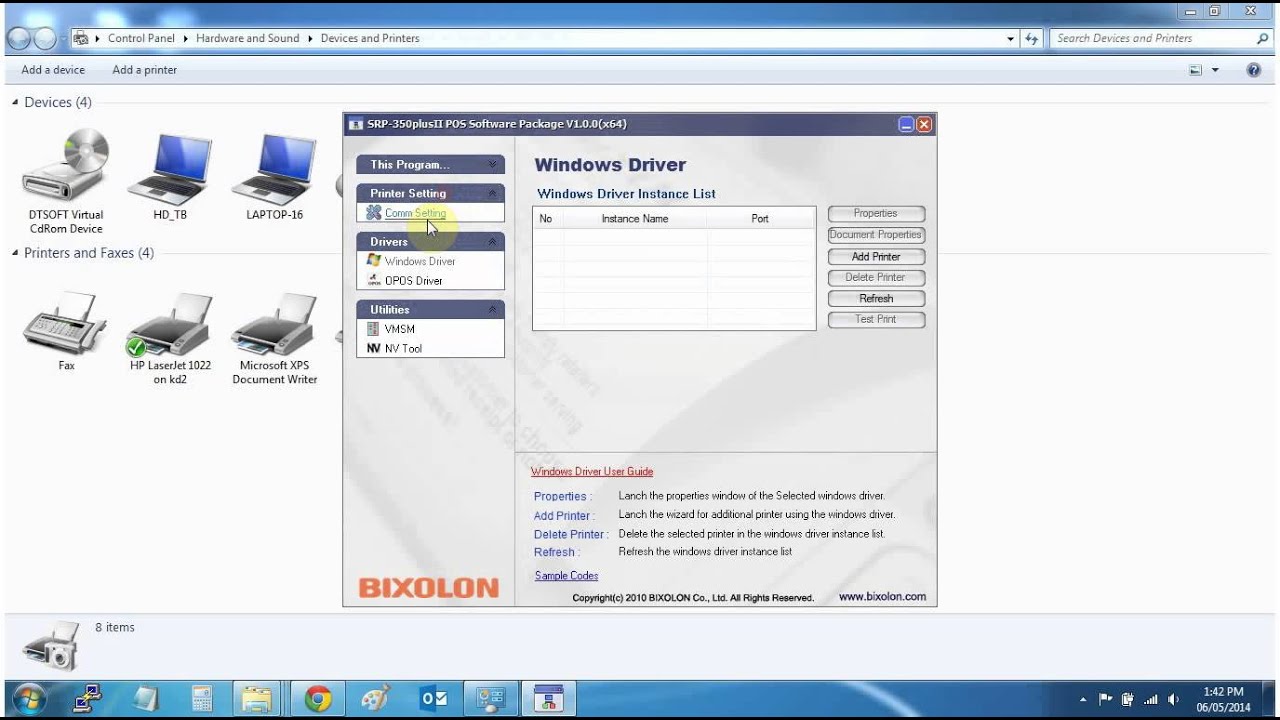Image resolution: width=1280 pixels, height=720 pixels.
Task: Minimize the SRP-350plusII software window
Action: click(906, 124)
